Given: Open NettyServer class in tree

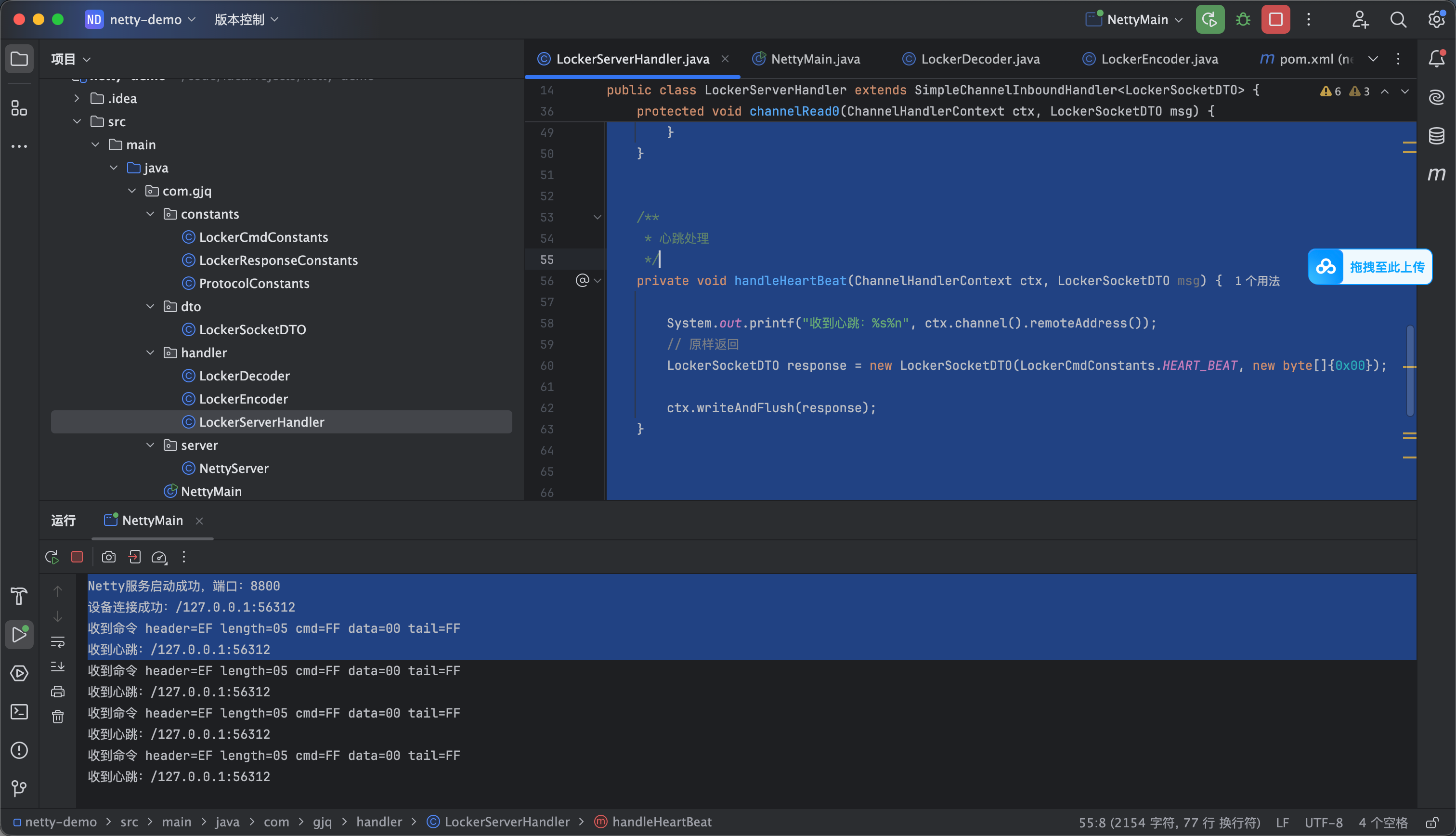Looking at the screenshot, I should [x=234, y=468].
